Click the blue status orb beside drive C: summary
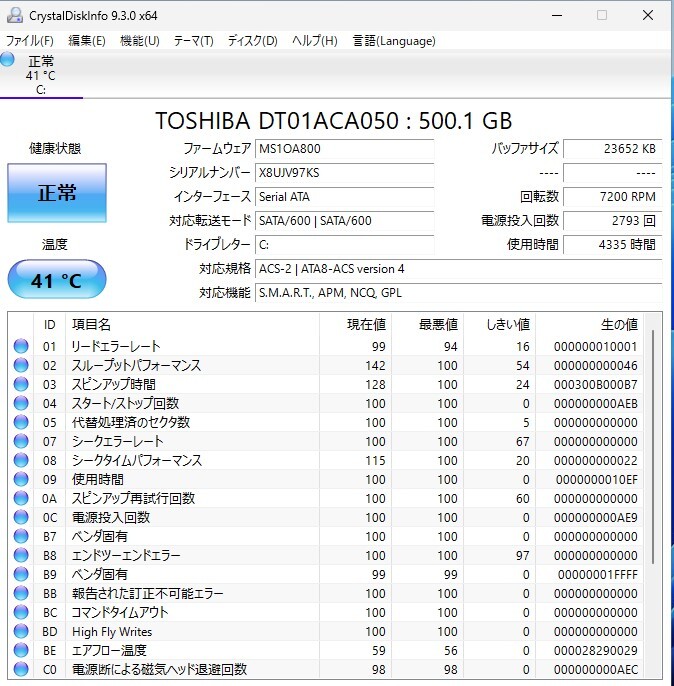The height and width of the screenshot is (686, 674). point(7,60)
